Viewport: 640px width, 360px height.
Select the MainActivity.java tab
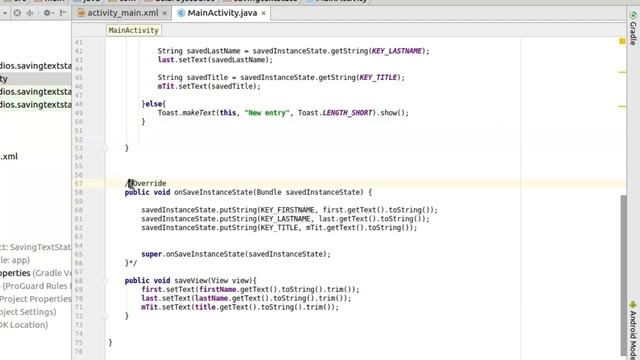click(x=222, y=13)
